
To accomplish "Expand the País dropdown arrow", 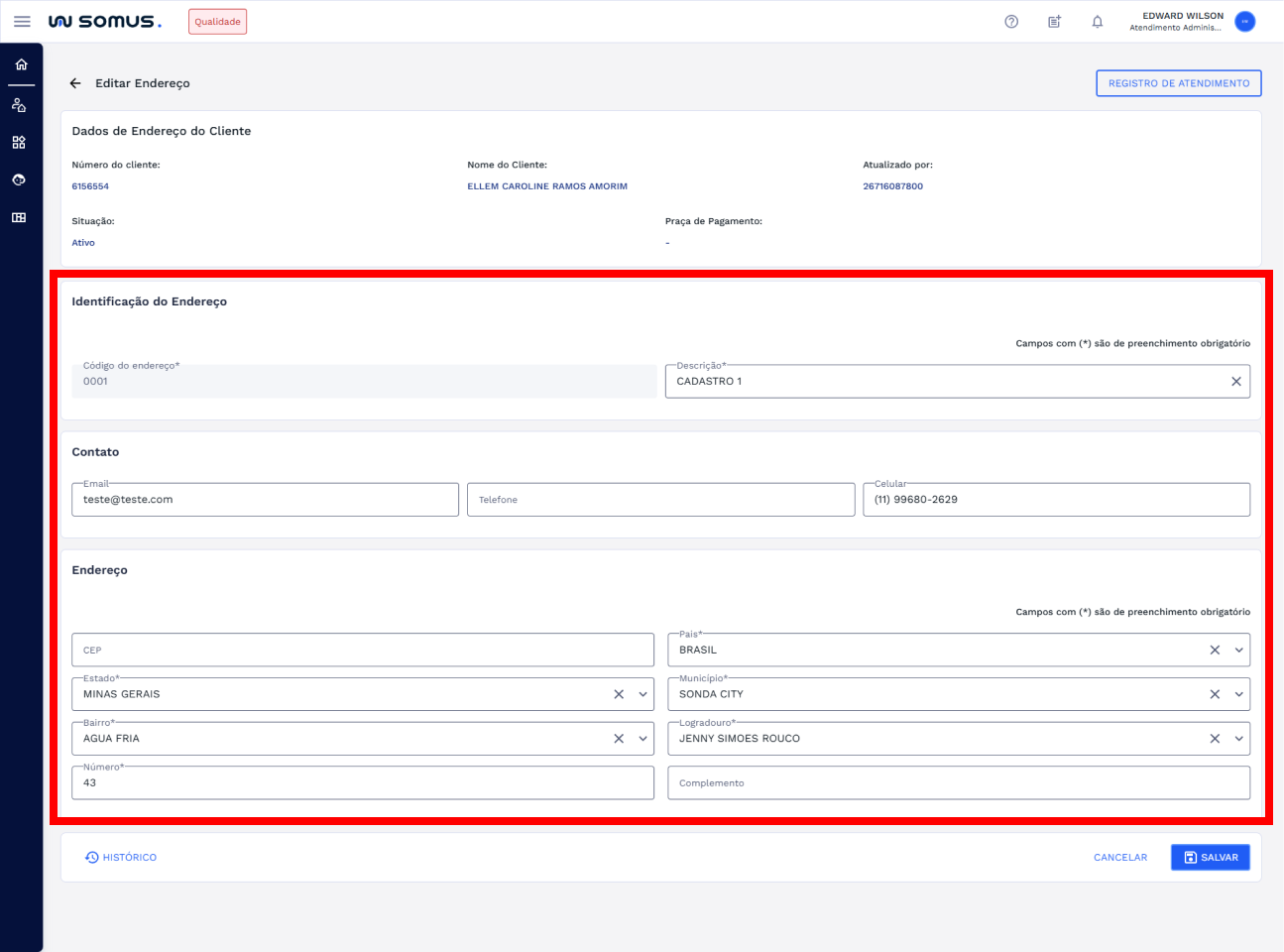I will pyautogui.click(x=1238, y=651).
